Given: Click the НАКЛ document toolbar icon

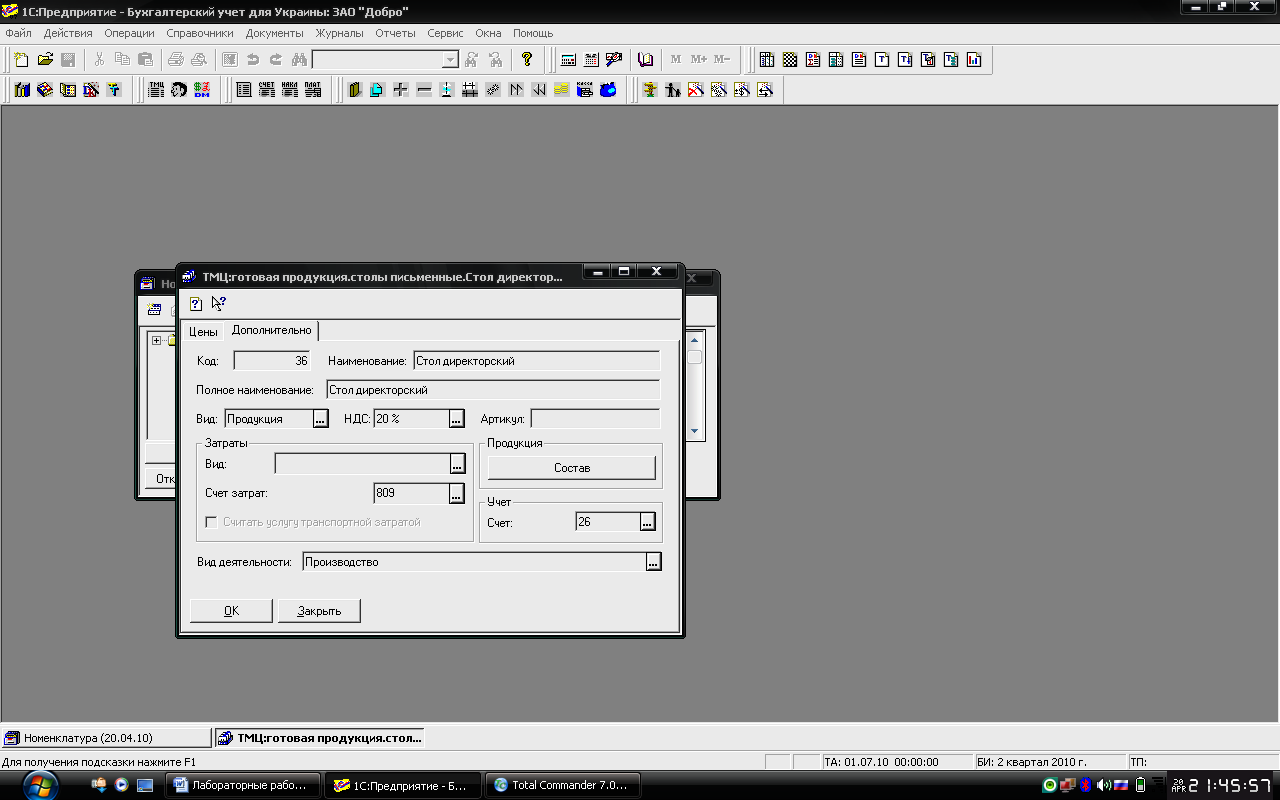Looking at the screenshot, I should (x=290, y=90).
